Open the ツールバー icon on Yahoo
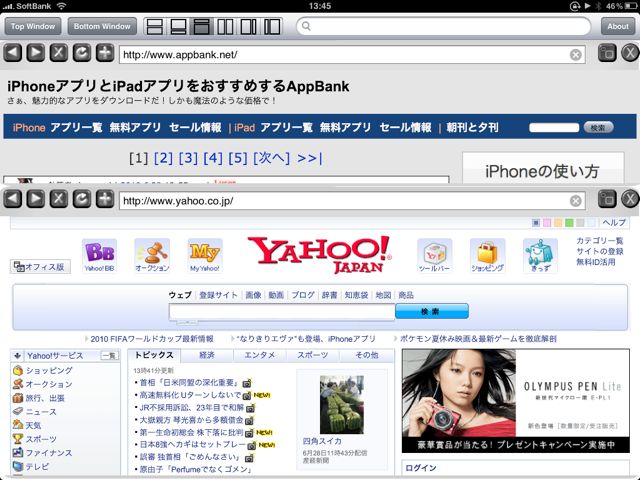The height and width of the screenshot is (480, 640). (x=434, y=256)
